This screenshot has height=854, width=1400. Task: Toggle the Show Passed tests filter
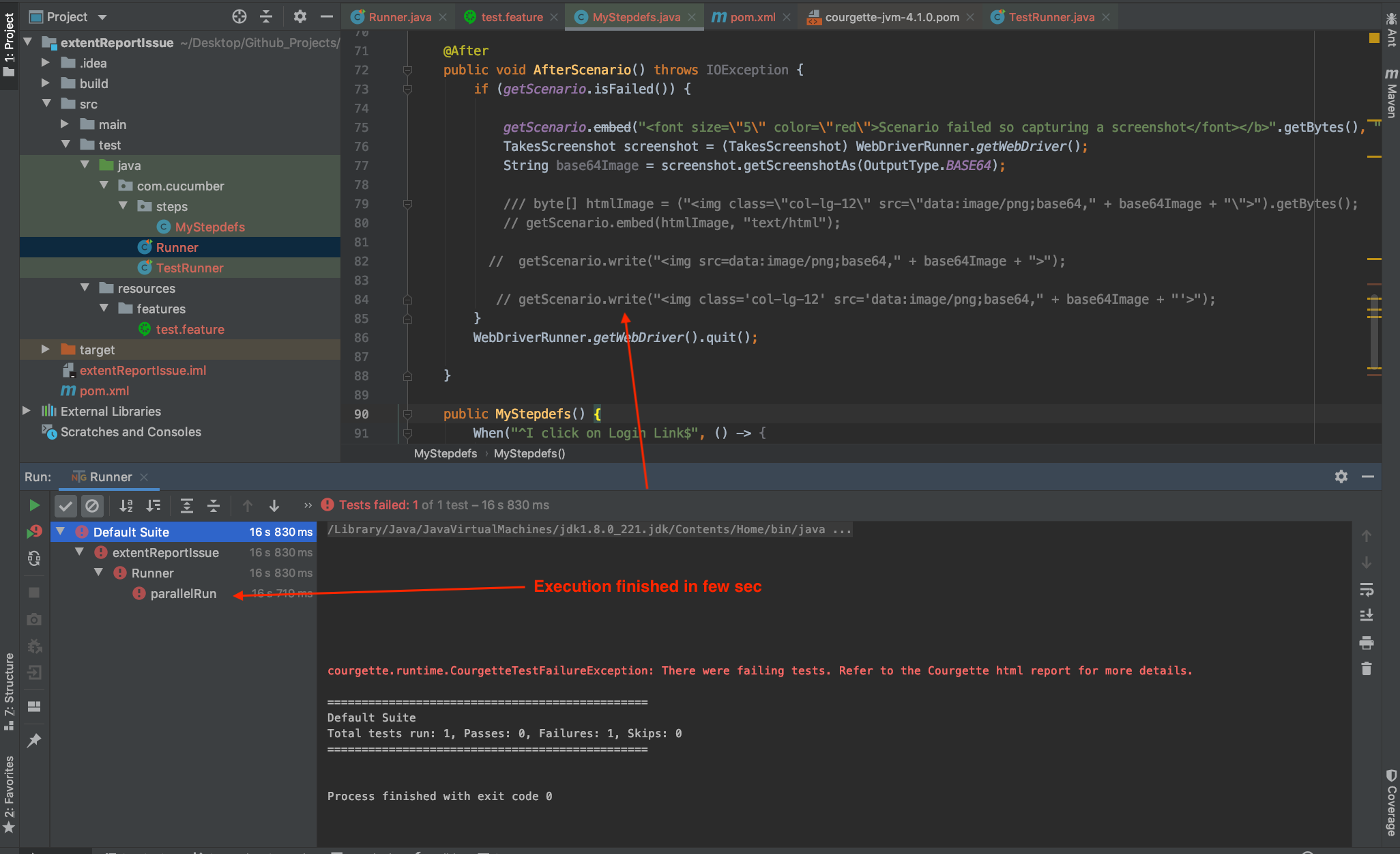(x=65, y=505)
